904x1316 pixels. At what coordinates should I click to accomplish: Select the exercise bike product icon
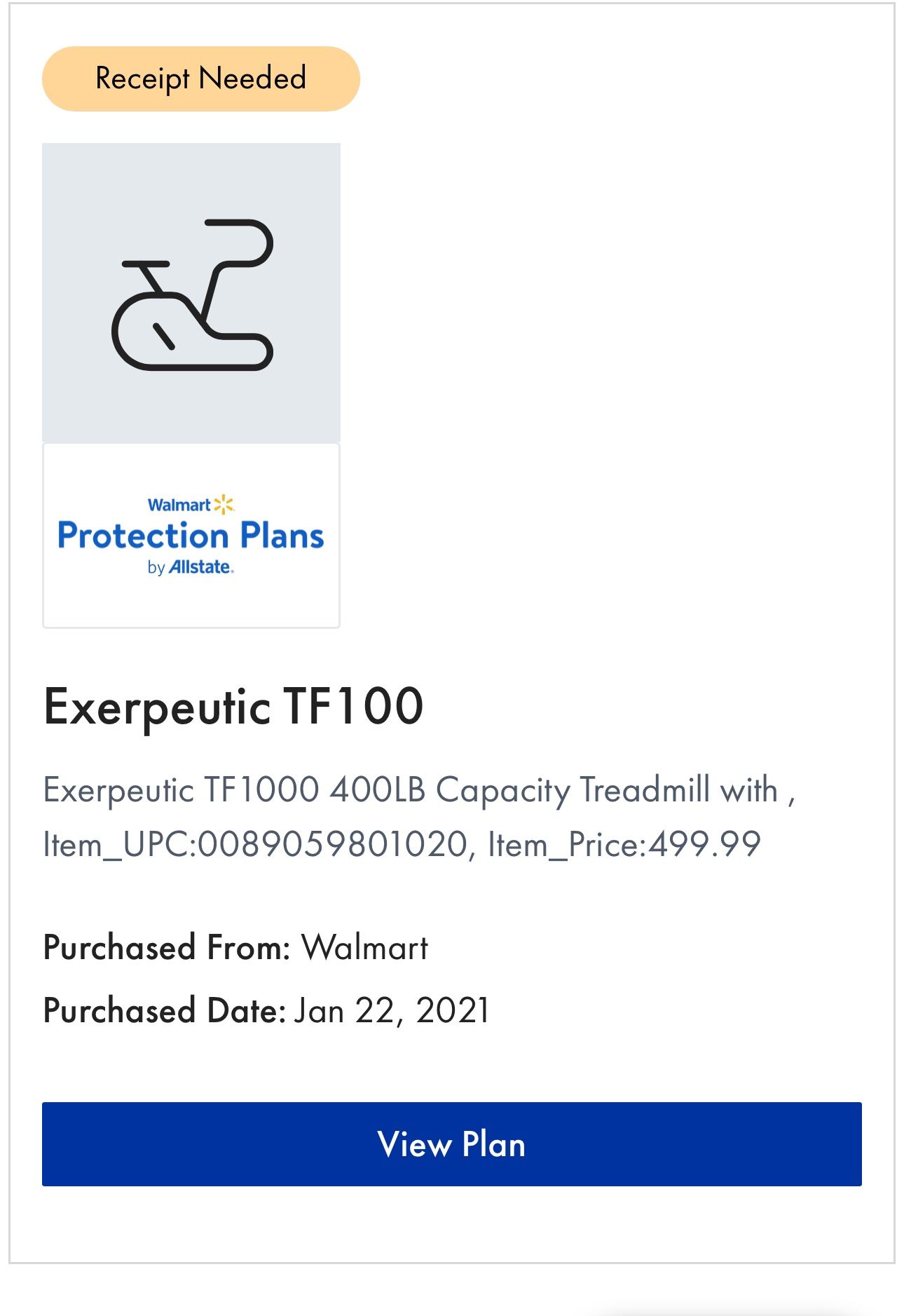pos(192,294)
